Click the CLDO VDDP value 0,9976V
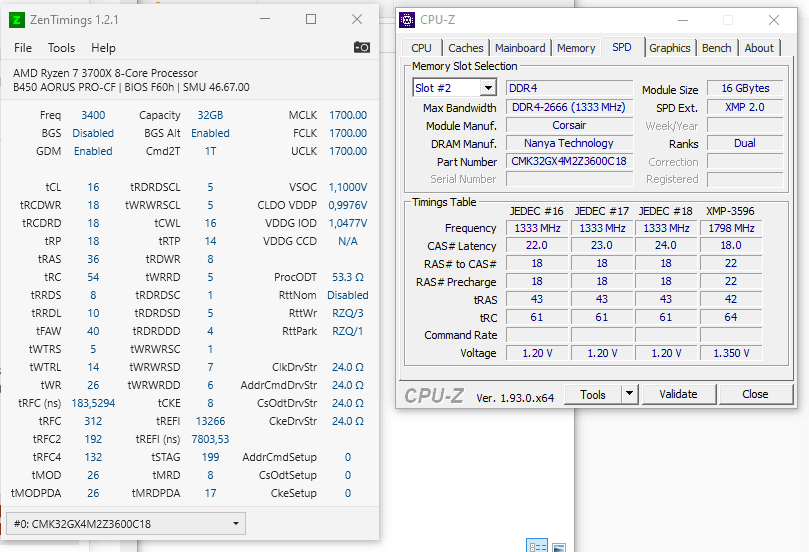This screenshot has width=809, height=552. [x=348, y=205]
